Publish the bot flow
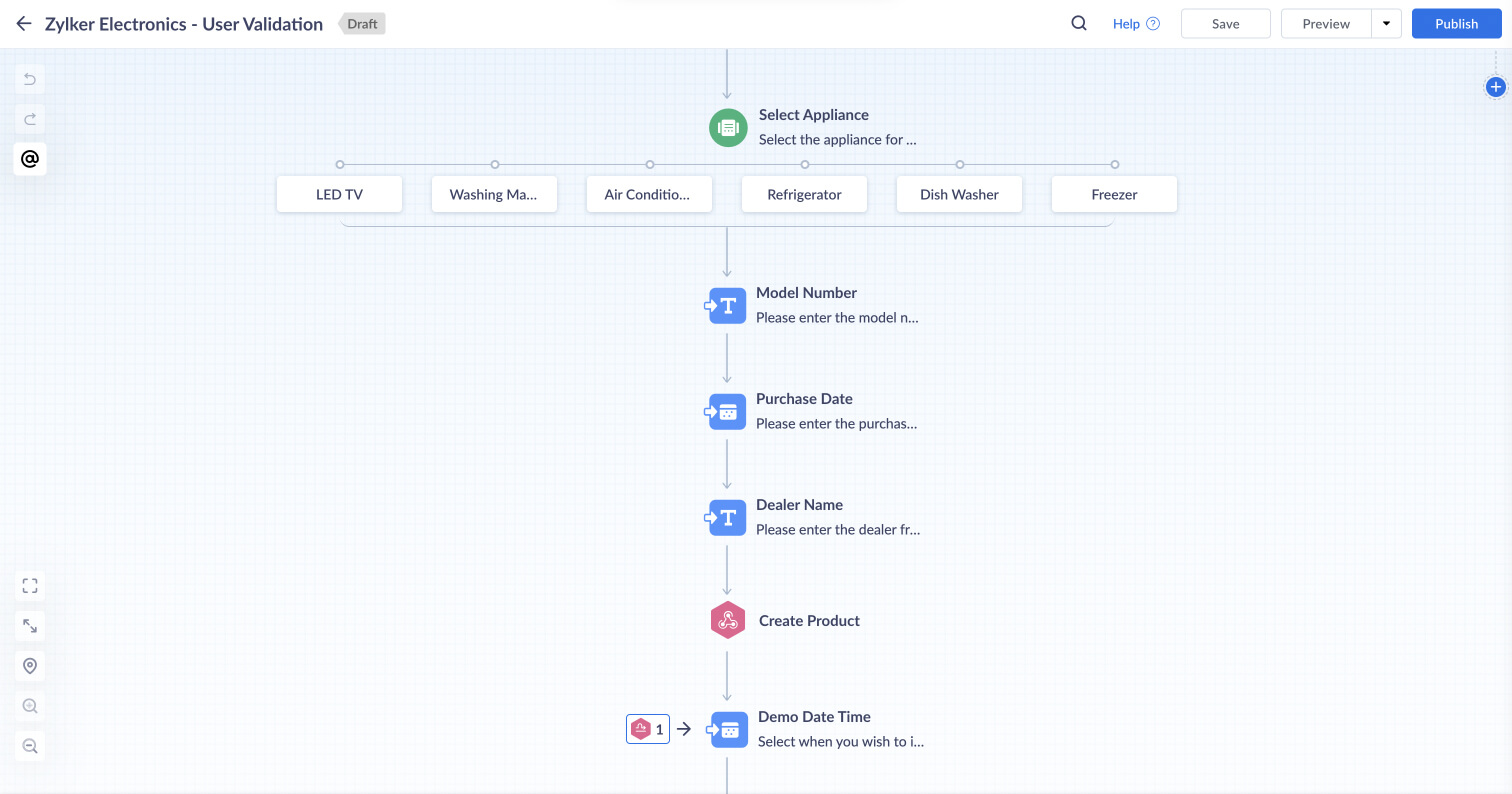This screenshot has height=794, width=1512. (x=1457, y=24)
